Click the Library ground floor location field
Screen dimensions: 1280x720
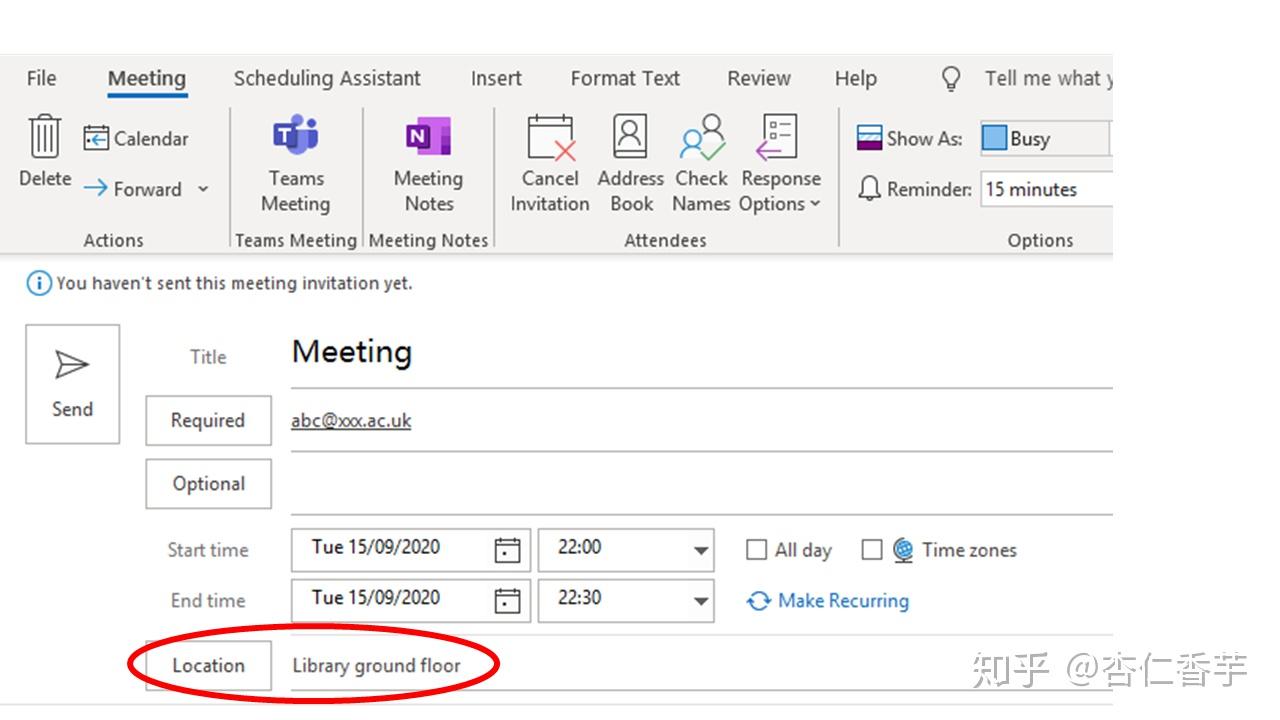(701, 666)
